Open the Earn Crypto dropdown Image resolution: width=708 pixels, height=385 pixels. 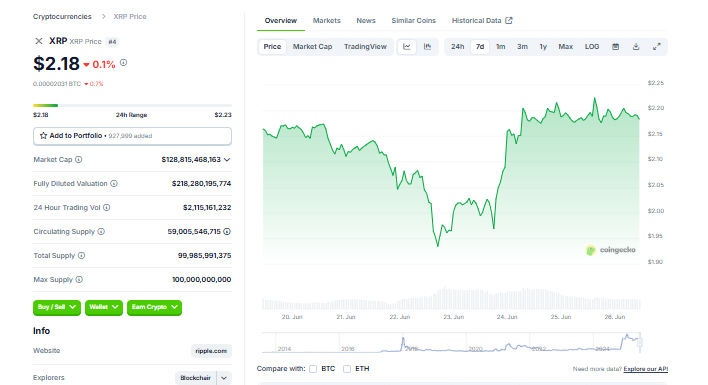coord(154,307)
